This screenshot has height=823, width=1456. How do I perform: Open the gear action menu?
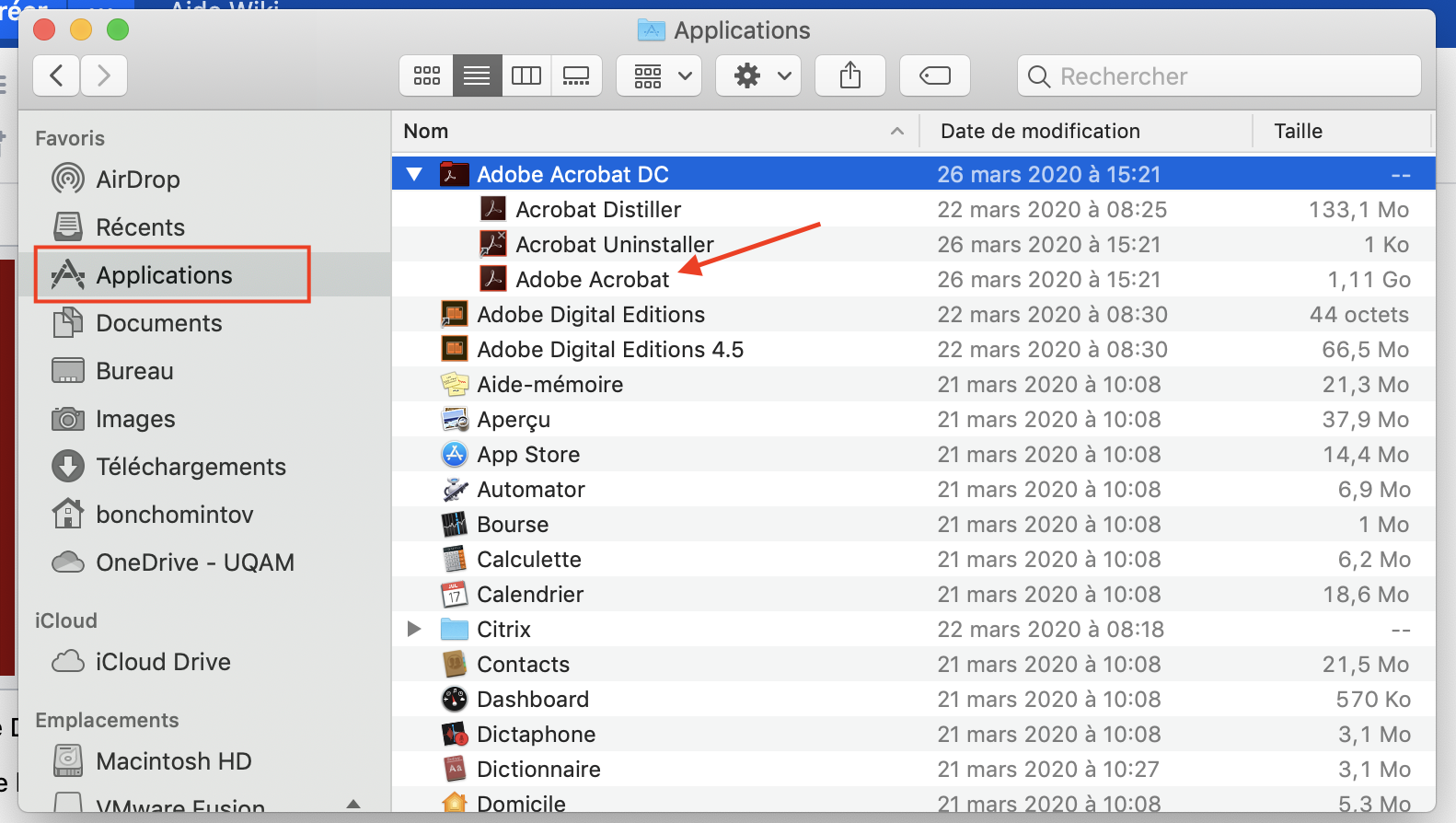(x=758, y=75)
